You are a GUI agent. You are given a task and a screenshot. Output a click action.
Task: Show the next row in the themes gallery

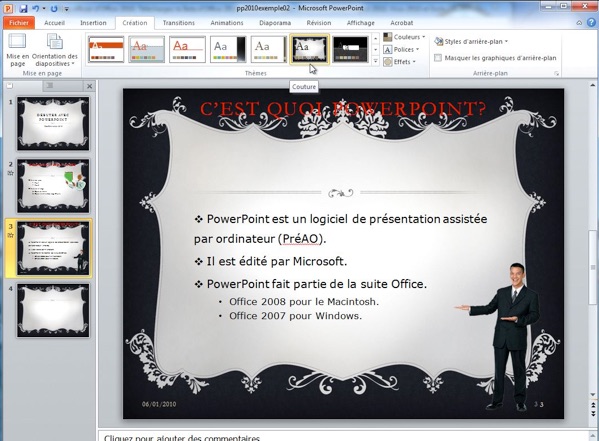[x=375, y=50]
